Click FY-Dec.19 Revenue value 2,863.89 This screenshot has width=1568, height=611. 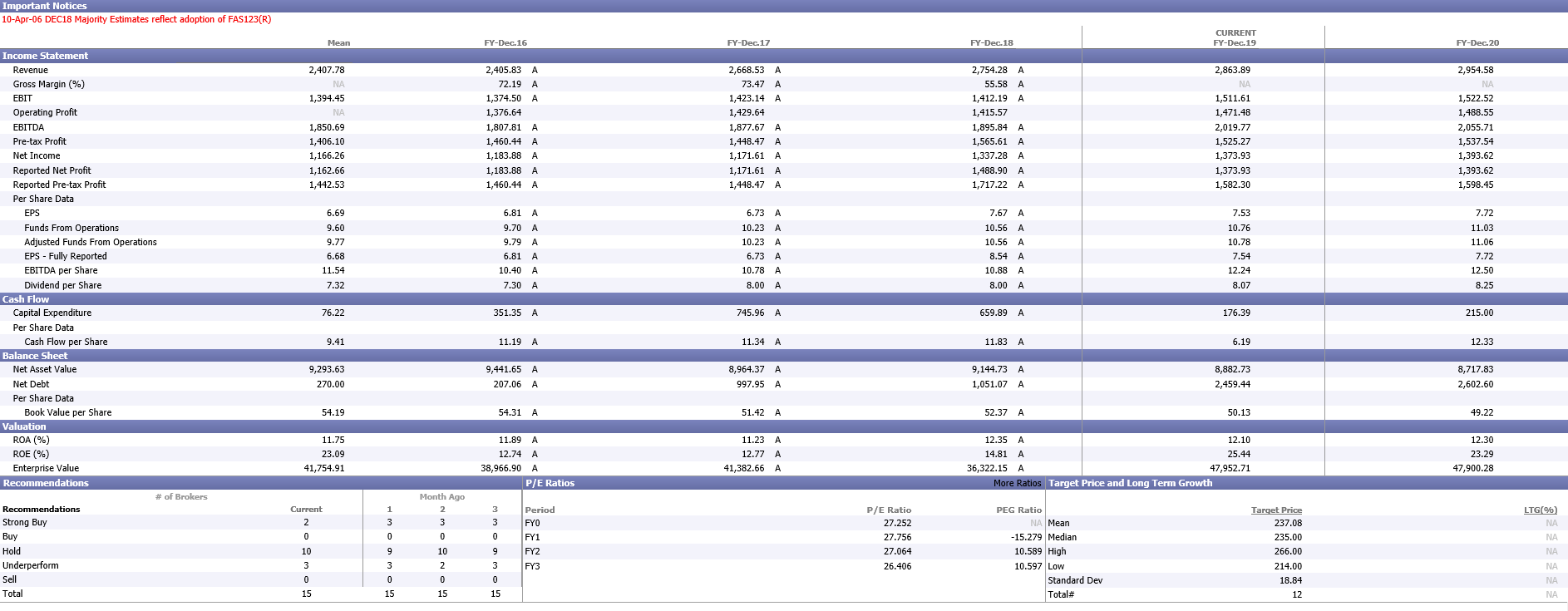[x=1232, y=70]
